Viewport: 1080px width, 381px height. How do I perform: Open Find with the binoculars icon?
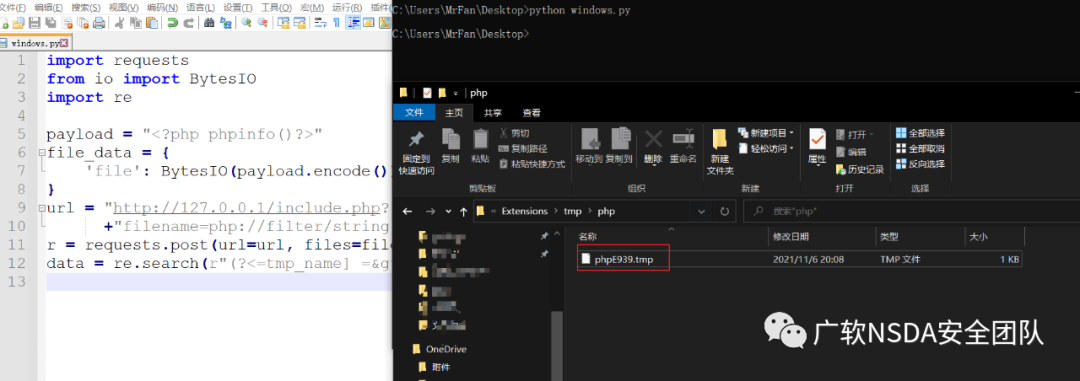pos(209,23)
